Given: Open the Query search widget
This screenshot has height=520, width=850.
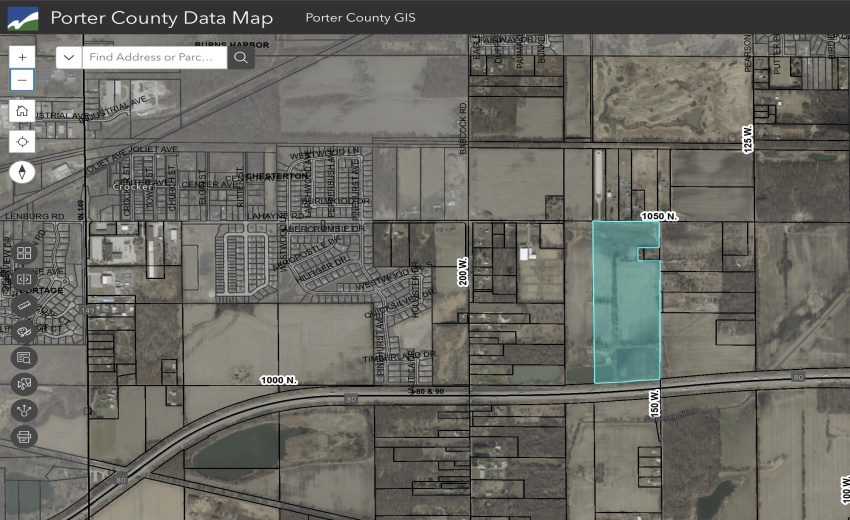Looking at the screenshot, I should click(25, 357).
